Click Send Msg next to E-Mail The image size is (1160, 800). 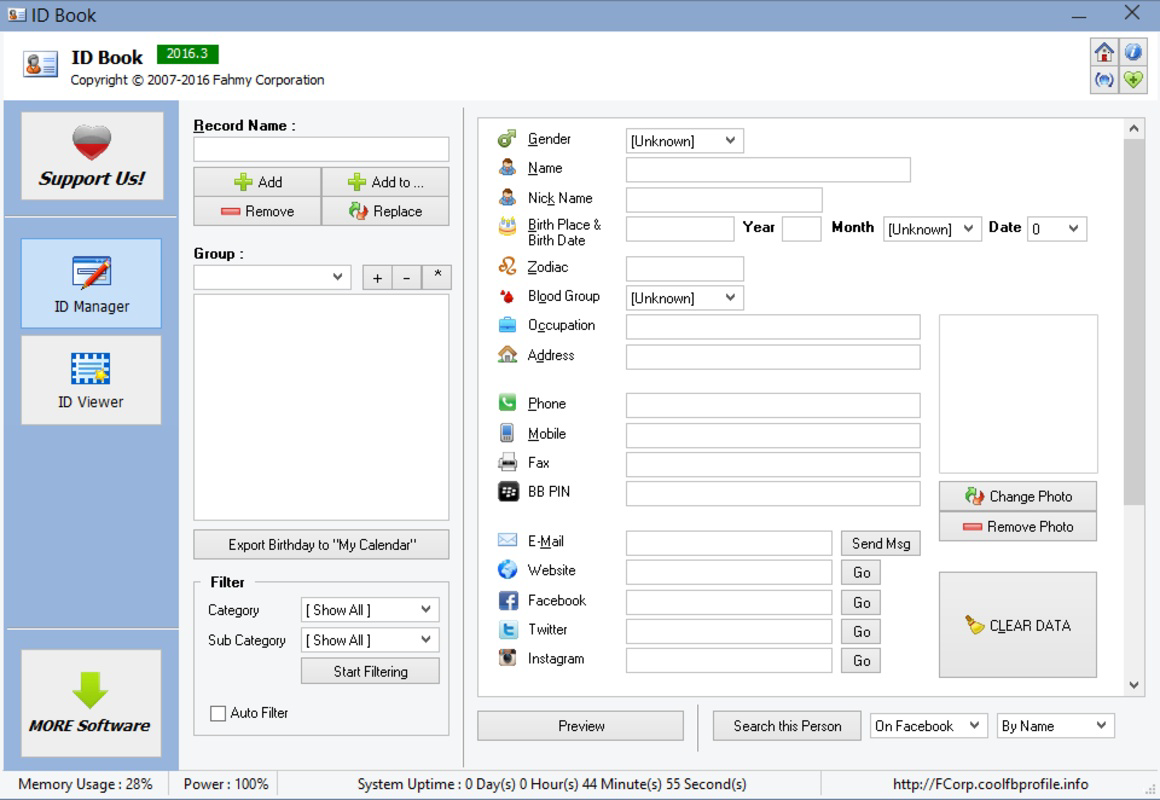coord(880,543)
